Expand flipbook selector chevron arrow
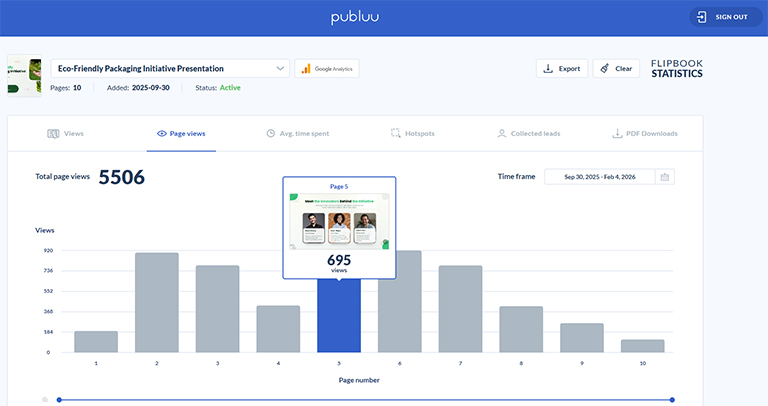Screen dimensions: 768x406 pyautogui.click(x=280, y=69)
